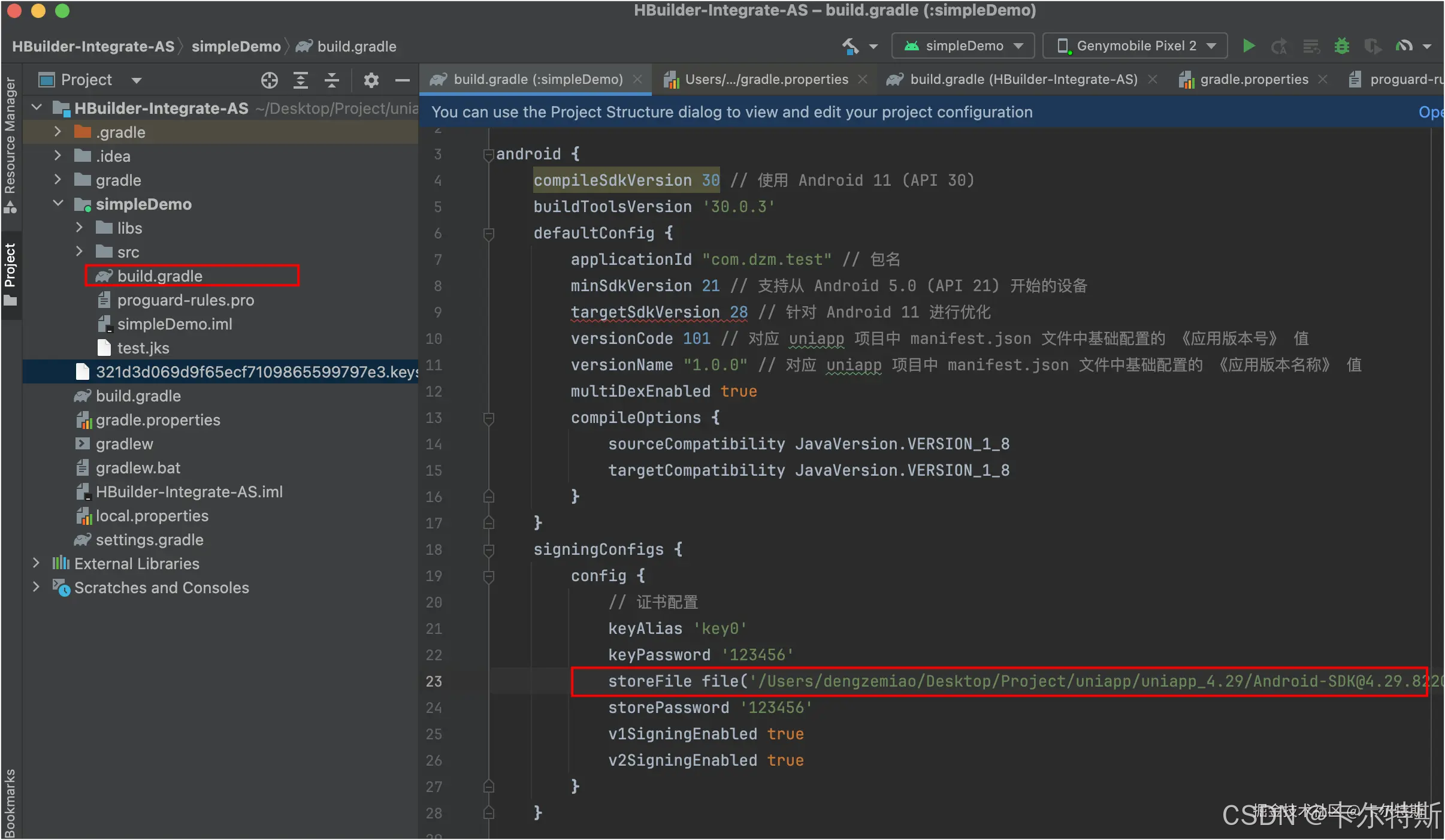Open the Profiler icon in toolbar
1445x840 pixels.
1404,46
